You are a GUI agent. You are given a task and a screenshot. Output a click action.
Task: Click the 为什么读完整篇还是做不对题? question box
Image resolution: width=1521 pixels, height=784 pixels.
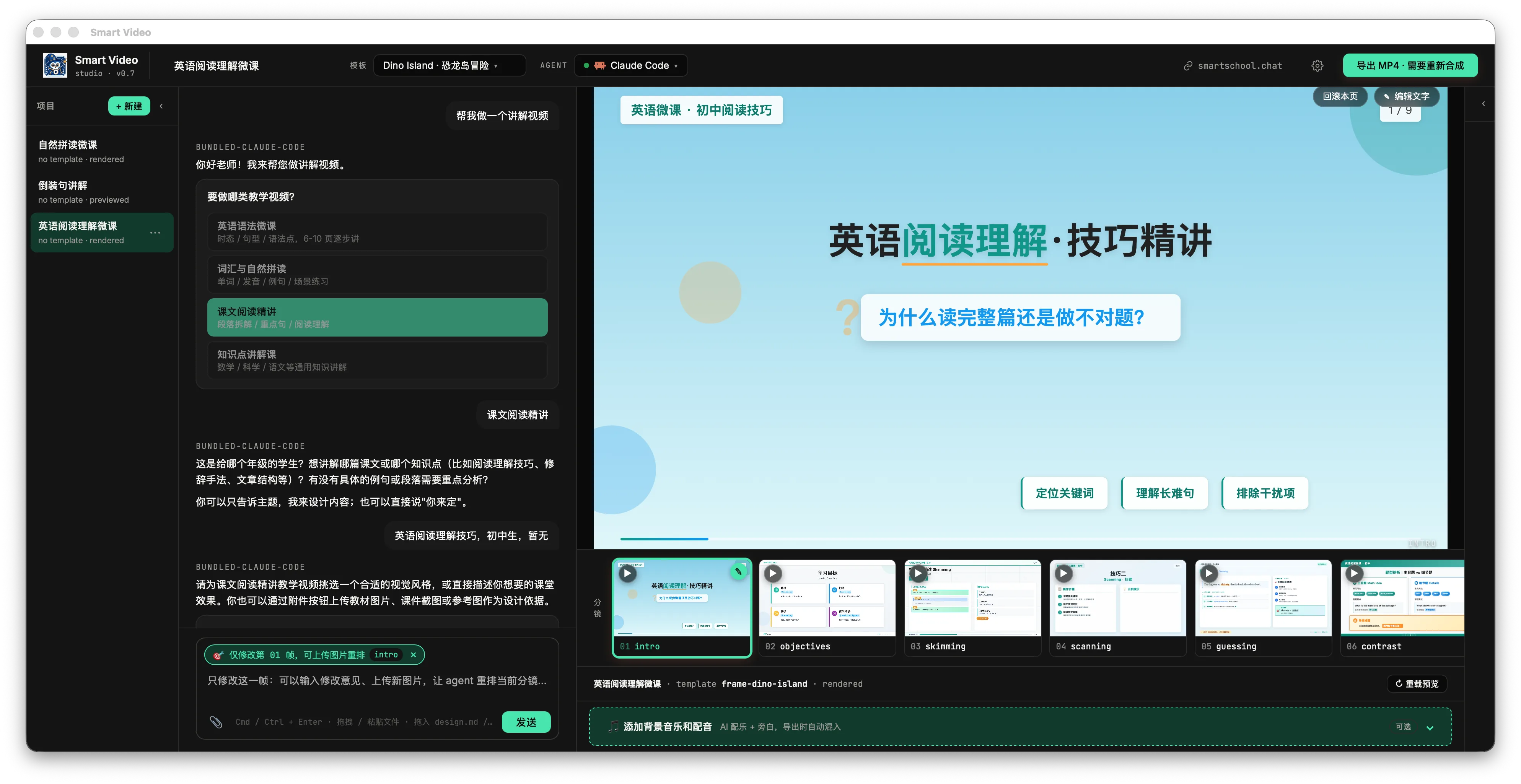tap(1020, 317)
